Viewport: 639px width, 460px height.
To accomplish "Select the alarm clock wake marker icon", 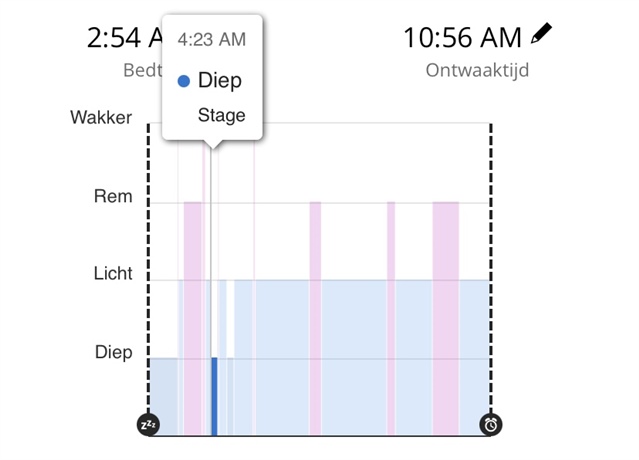I will [491, 425].
